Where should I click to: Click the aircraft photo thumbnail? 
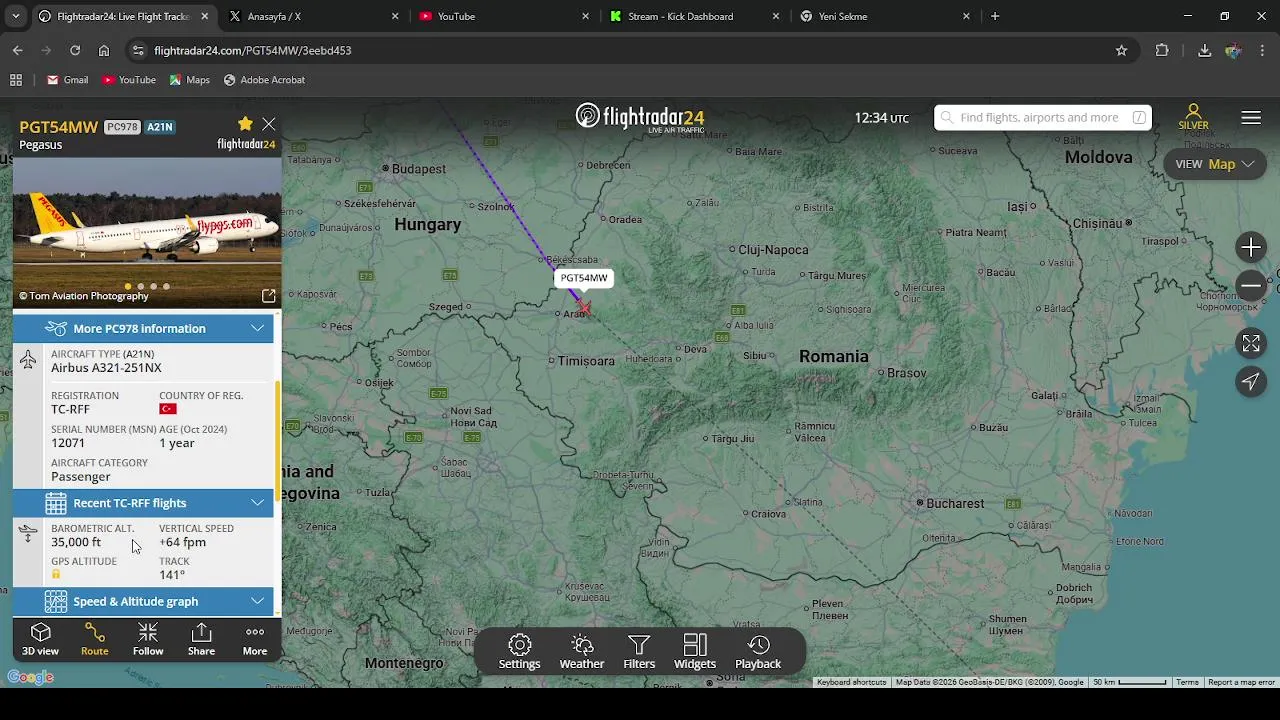(x=147, y=233)
